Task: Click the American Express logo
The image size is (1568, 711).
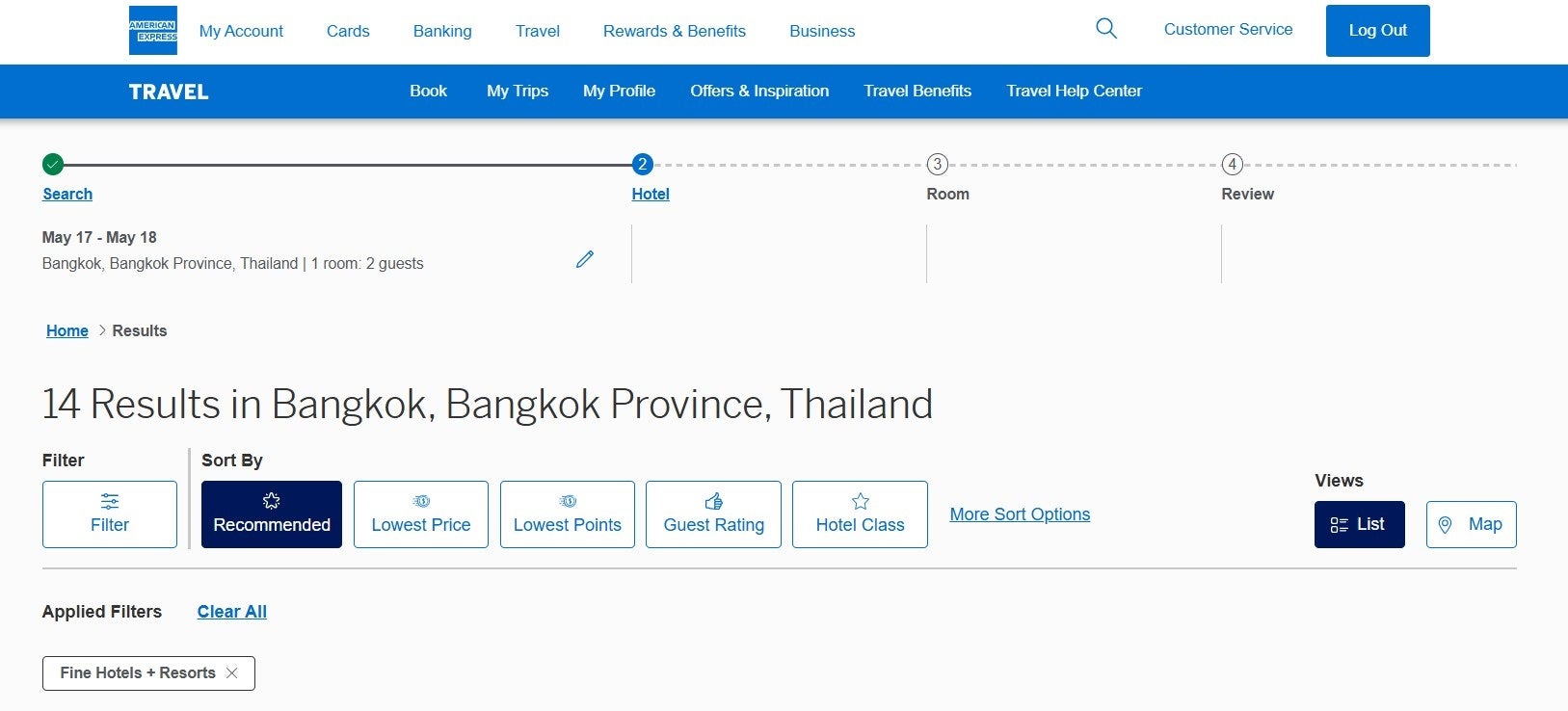Action: 153,31
